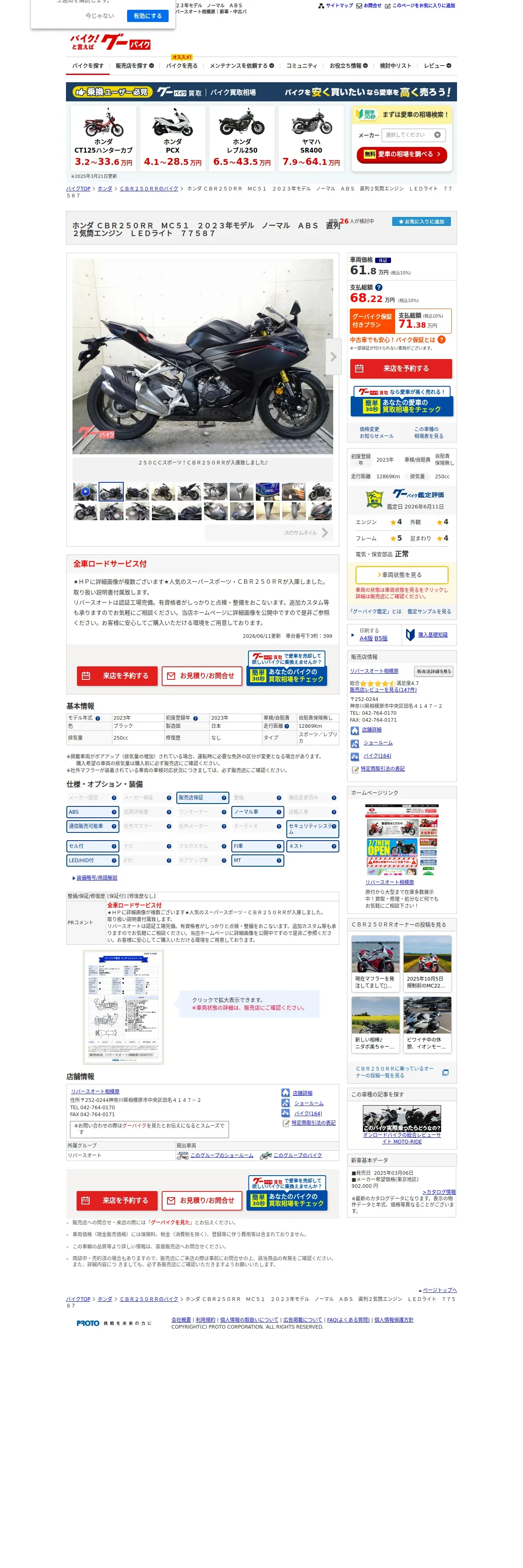523x1568 pixels.
Task: Toggle the FI車 equipment tag
Action: [x=257, y=846]
